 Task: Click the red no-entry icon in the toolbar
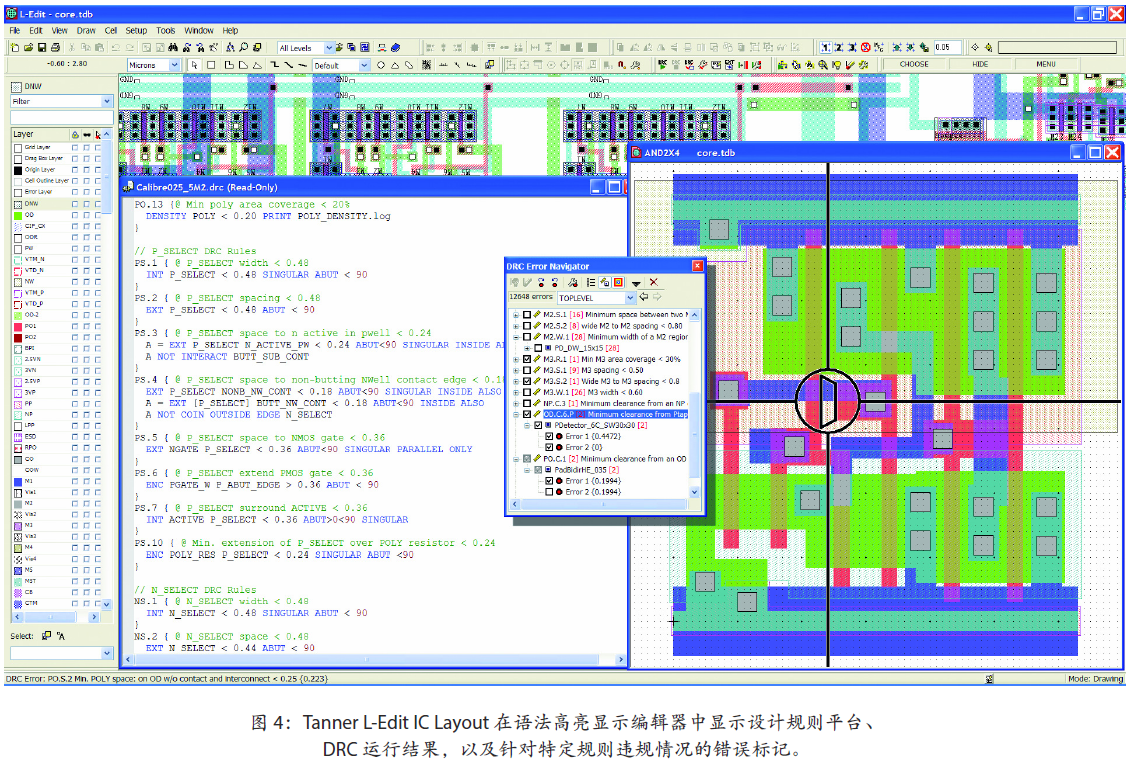866,47
